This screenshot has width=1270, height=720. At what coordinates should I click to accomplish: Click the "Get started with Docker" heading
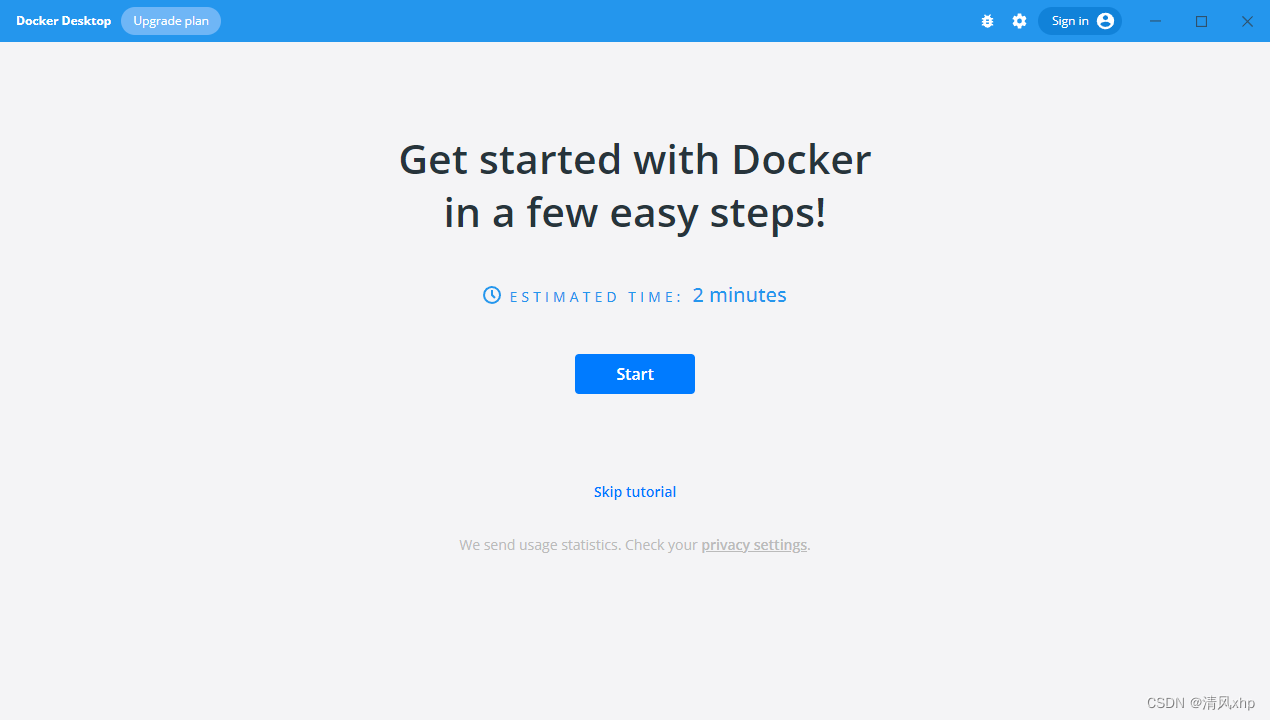[x=635, y=159]
